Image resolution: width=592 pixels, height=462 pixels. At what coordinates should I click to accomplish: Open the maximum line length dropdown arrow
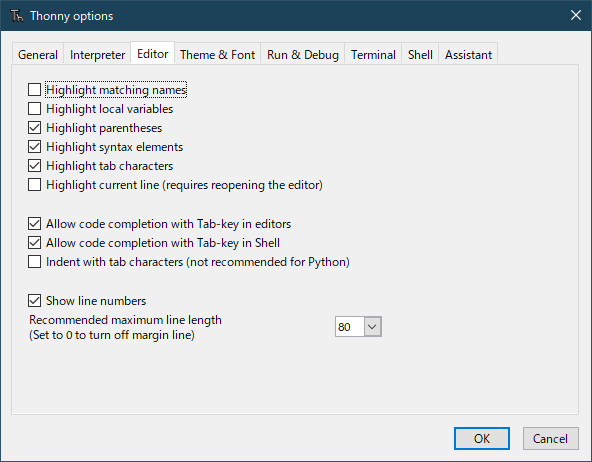373,326
